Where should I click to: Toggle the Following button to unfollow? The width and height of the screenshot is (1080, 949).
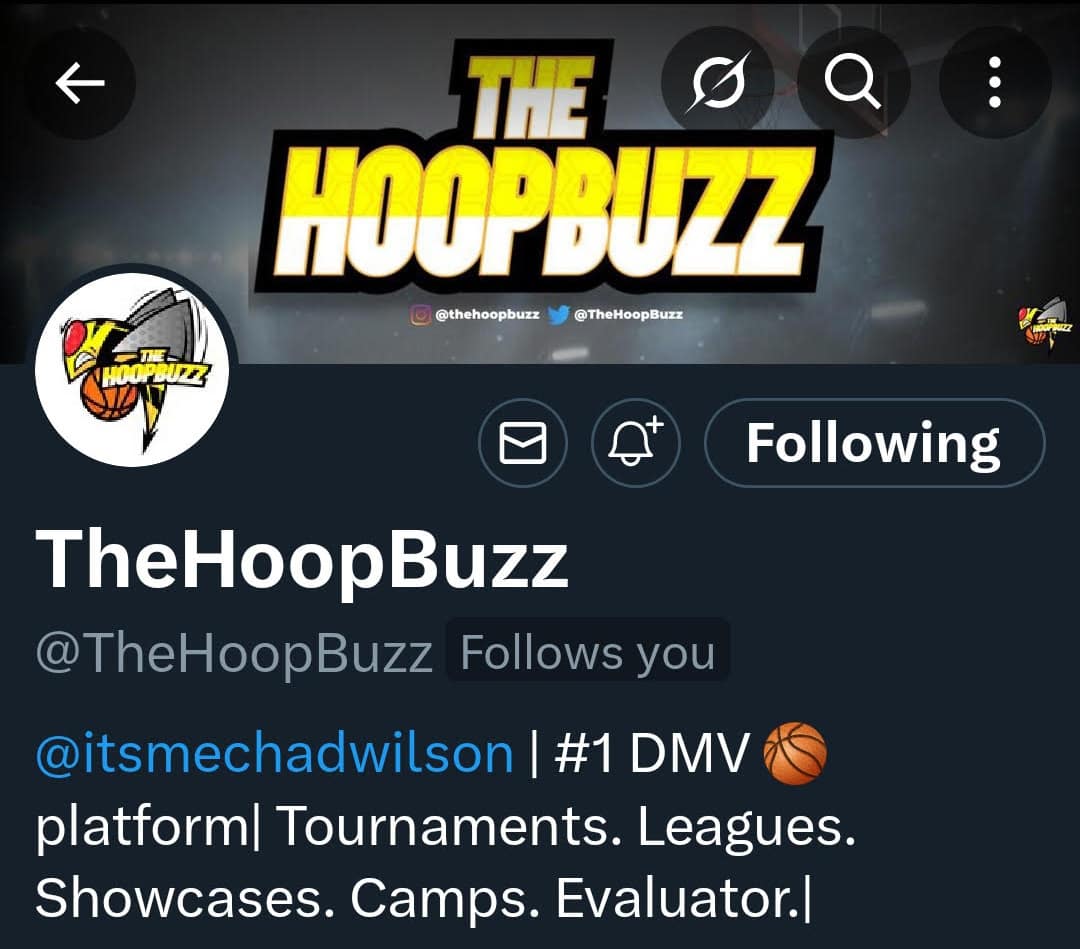875,443
